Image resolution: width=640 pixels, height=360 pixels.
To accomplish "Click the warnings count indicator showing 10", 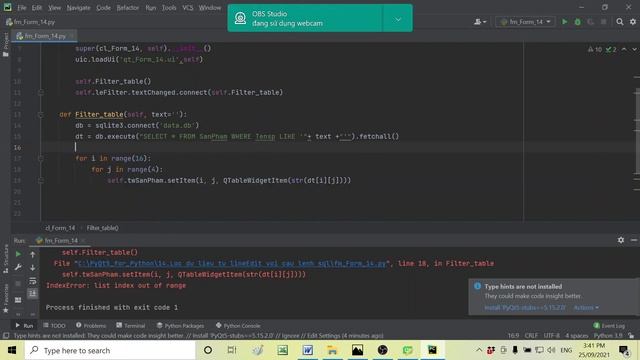I will (x=595, y=49).
